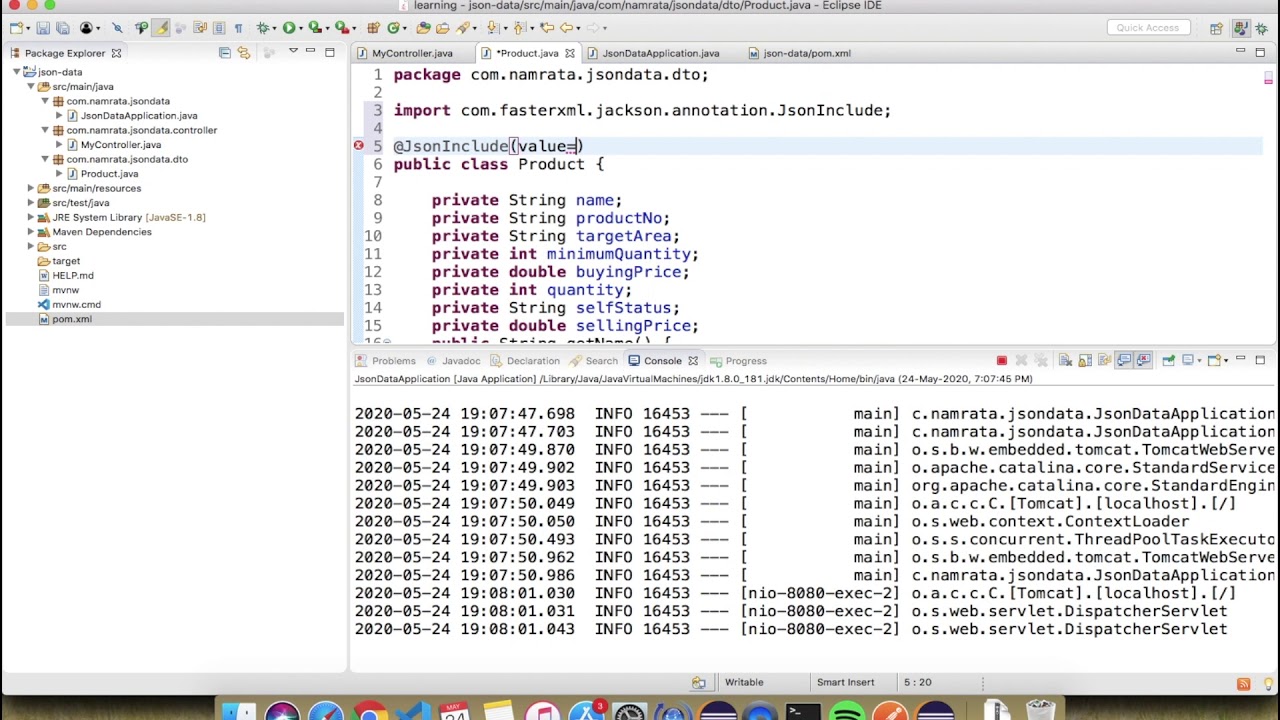
Task: Go back to last edit location
Action: point(547,28)
